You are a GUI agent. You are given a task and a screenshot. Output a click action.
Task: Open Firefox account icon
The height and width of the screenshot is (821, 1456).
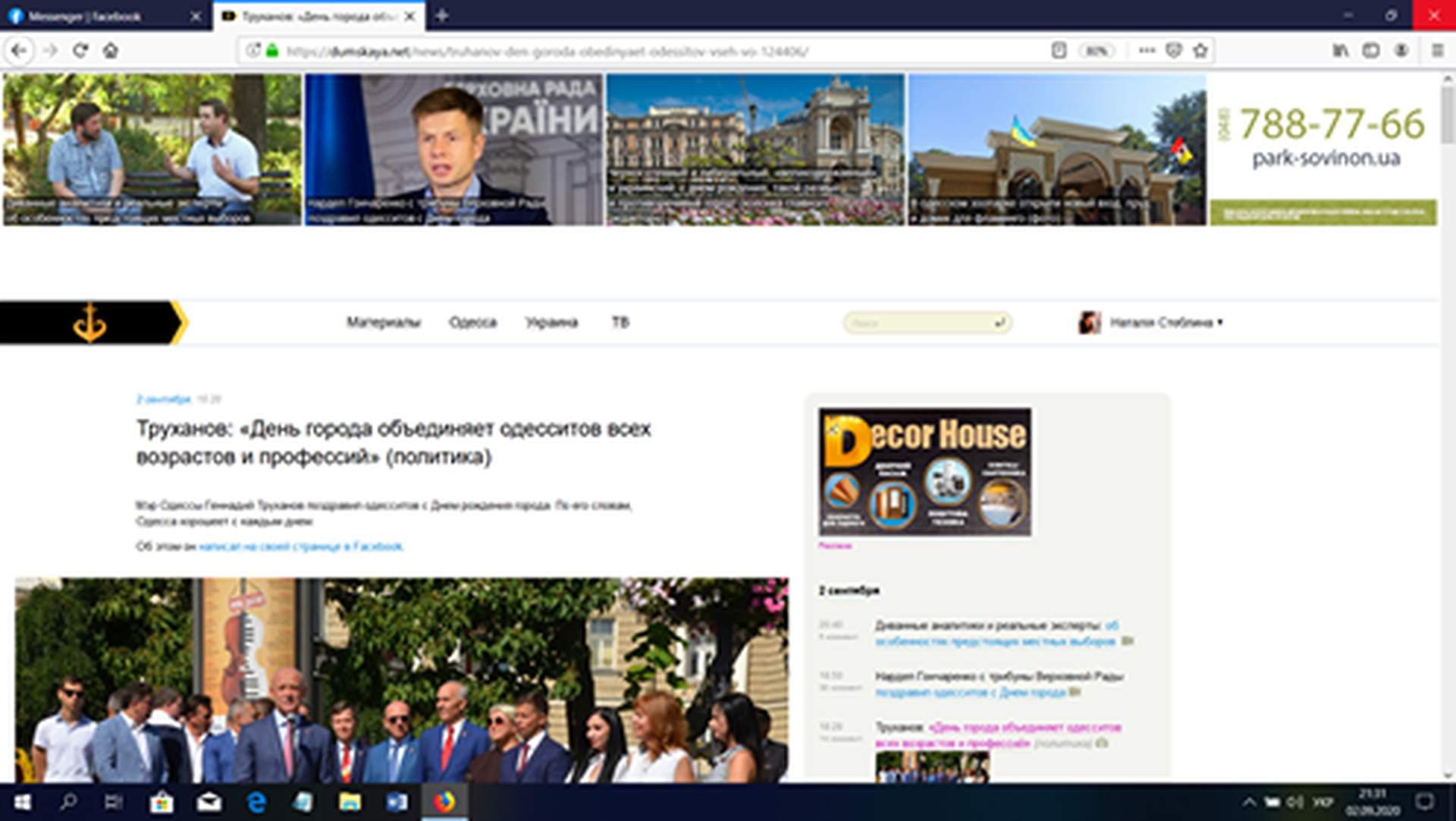tap(1401, 51)
